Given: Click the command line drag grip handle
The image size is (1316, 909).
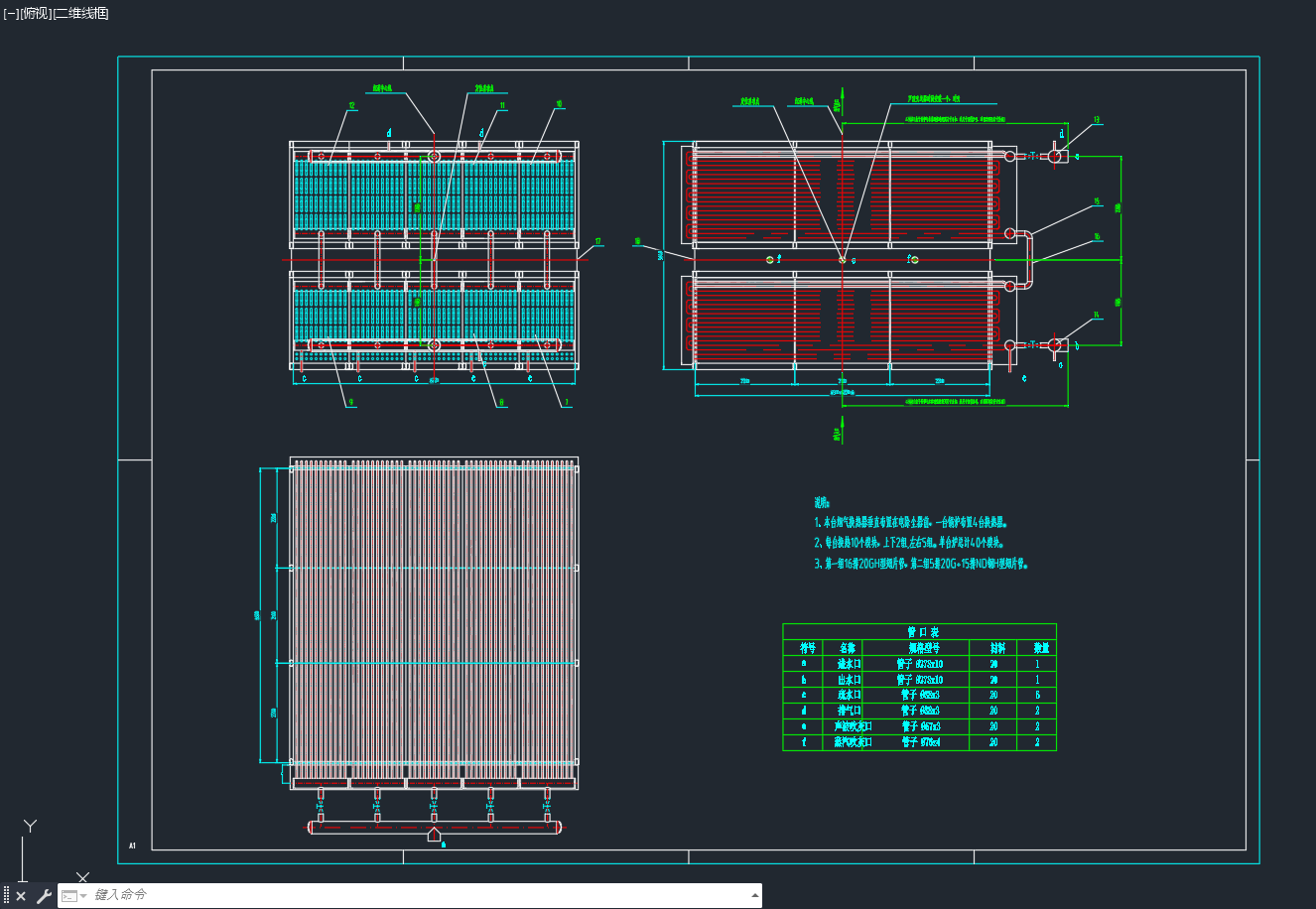Looking at the screenshot, I should pos(6,896).
